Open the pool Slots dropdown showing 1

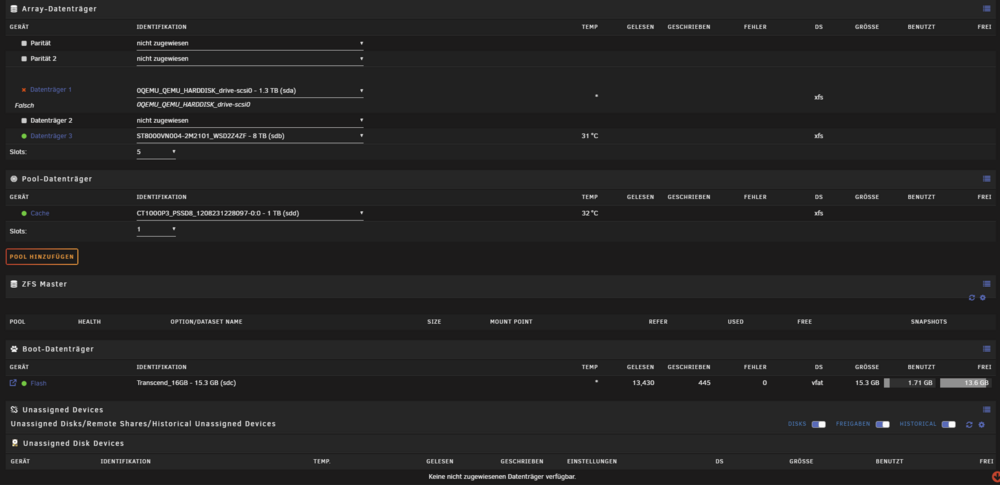pos(156,230)
